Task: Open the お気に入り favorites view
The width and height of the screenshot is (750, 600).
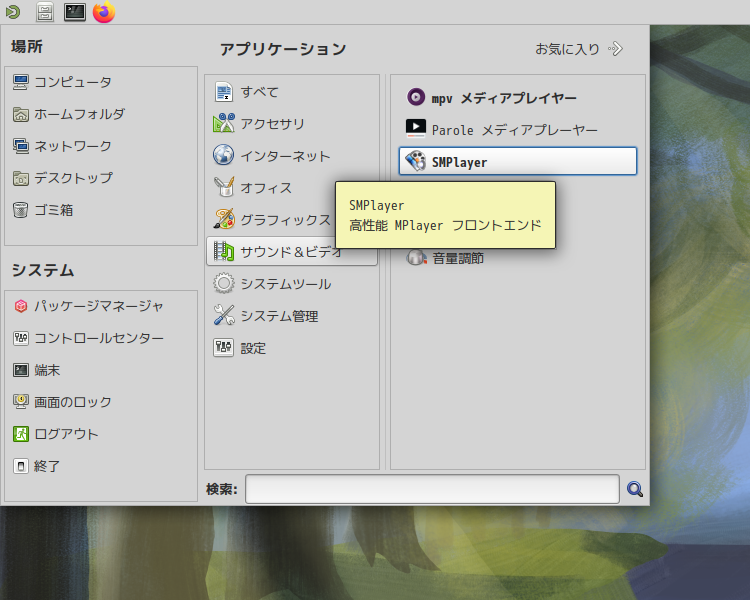Action: [579, 49]
